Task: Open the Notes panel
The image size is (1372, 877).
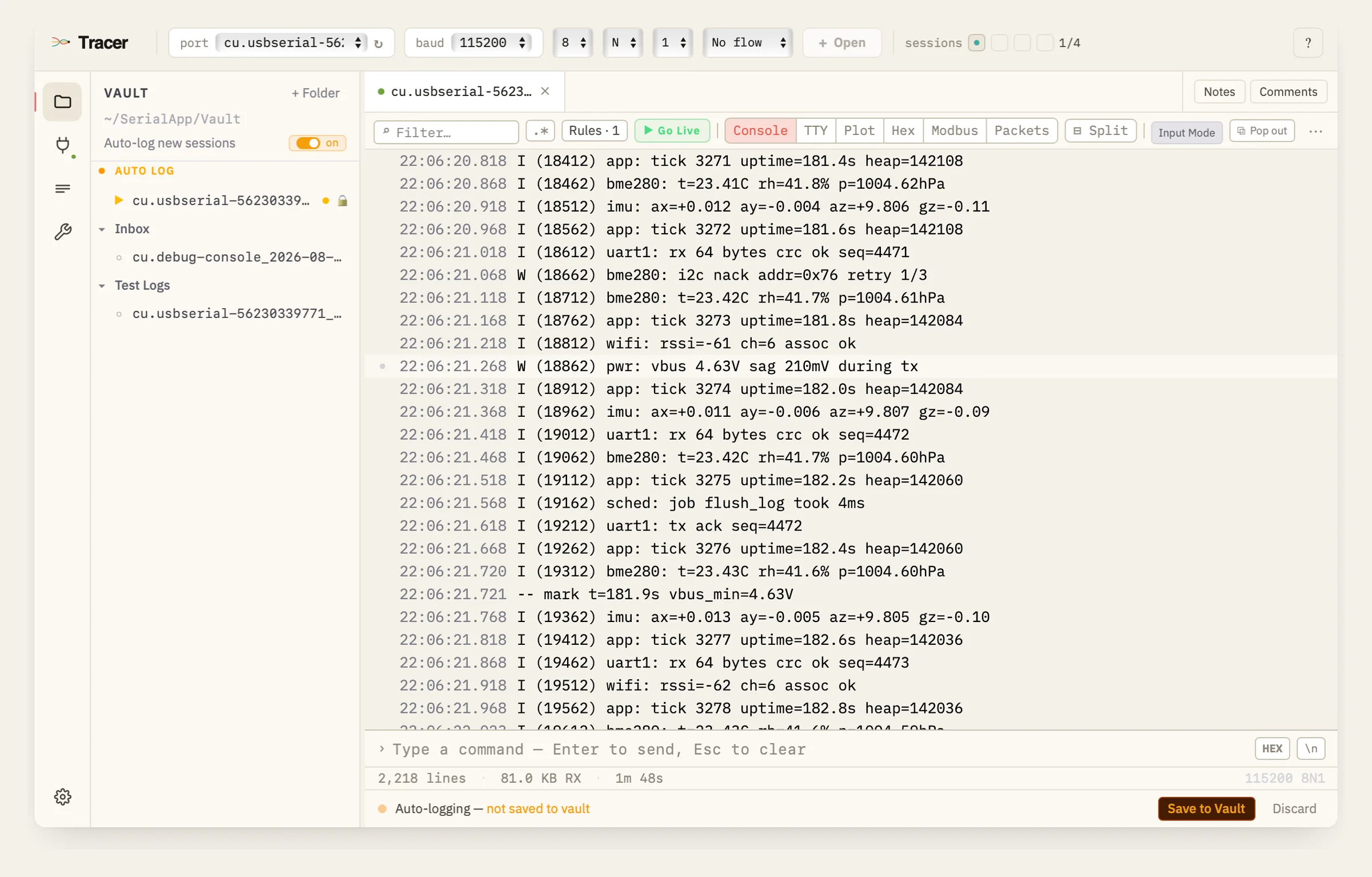Action: point(1219,91)
